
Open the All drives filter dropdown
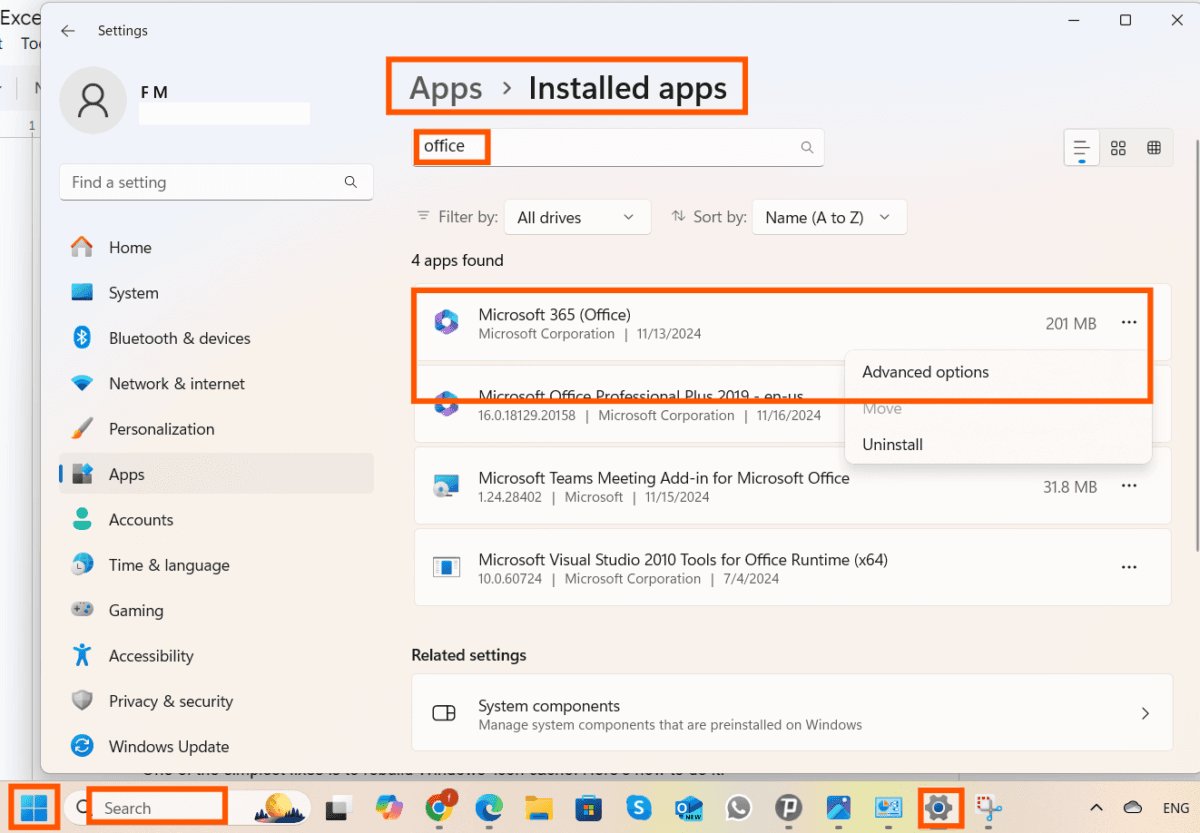click(x=577, y=217)
